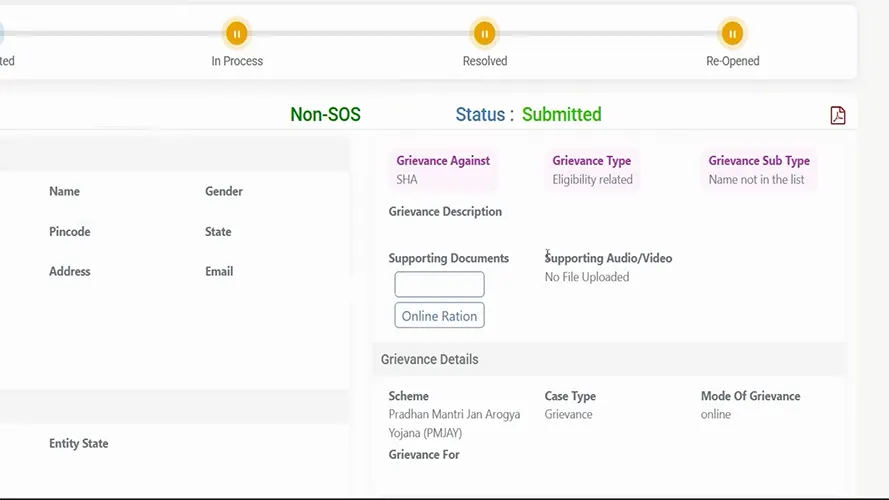
Task: Click the Supporting Audio/Video label
Action: click(x=608, y=258)
